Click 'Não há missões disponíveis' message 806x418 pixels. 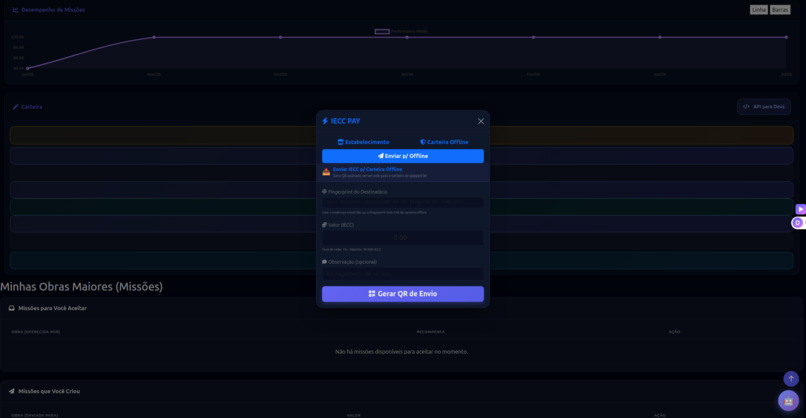[401, 352]
